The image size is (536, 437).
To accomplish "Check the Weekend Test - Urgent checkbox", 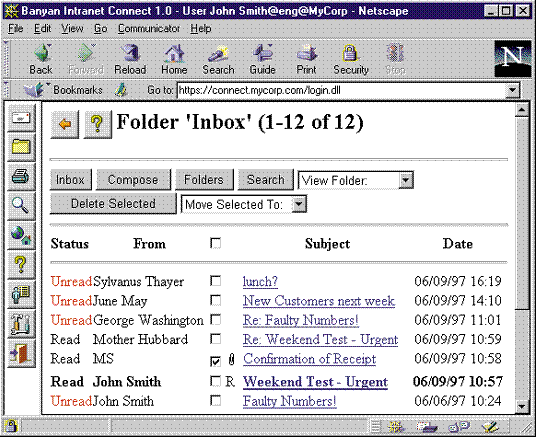I will pyautogui.click(x=215, y=381).
